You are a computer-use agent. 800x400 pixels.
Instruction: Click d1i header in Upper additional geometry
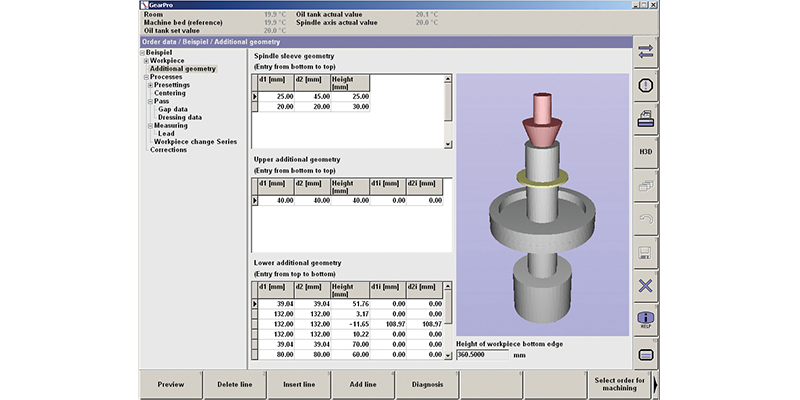pyautogui.click(x=388, y=187)
